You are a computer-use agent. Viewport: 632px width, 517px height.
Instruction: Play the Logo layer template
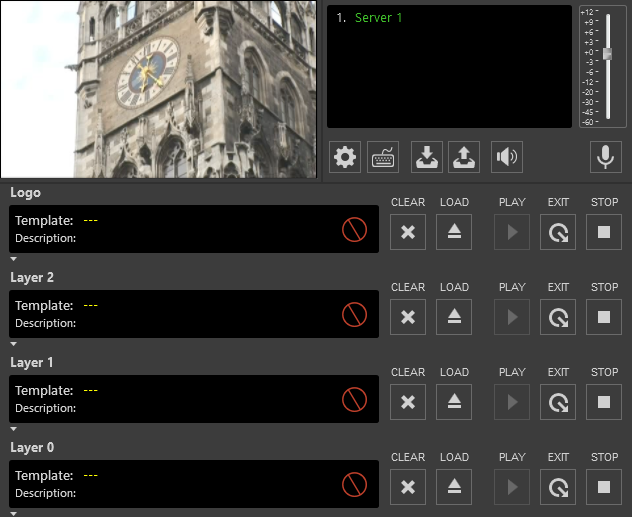(512, 232)
